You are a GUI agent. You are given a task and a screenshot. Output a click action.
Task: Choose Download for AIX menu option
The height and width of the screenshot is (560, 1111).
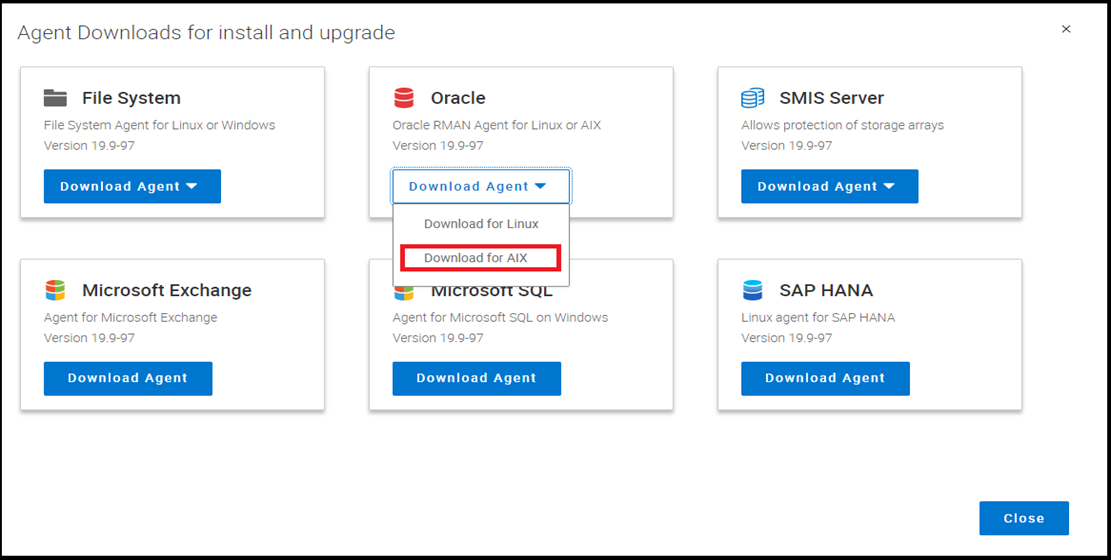point(481,258)
